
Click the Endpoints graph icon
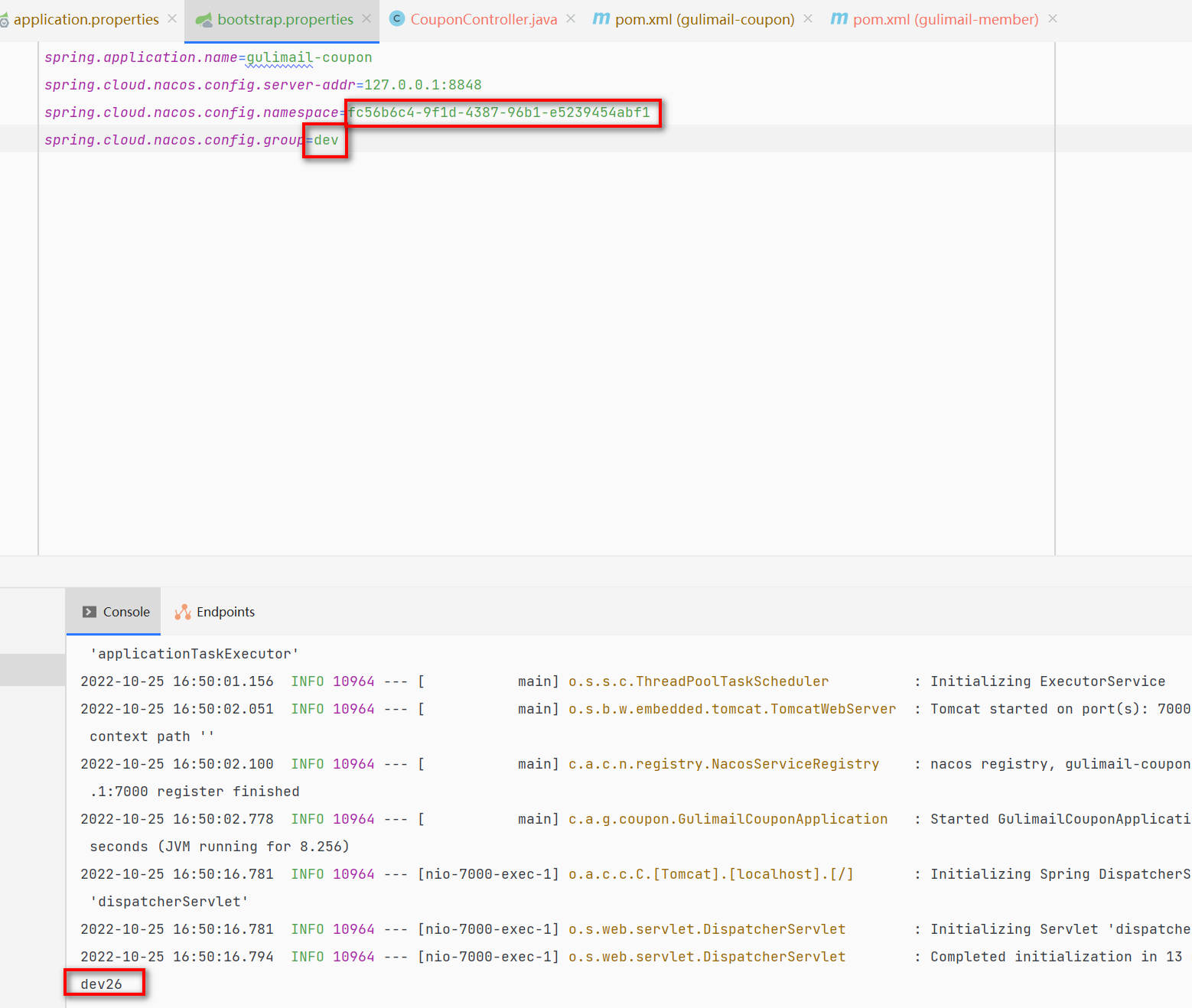[x=183, y=612]
